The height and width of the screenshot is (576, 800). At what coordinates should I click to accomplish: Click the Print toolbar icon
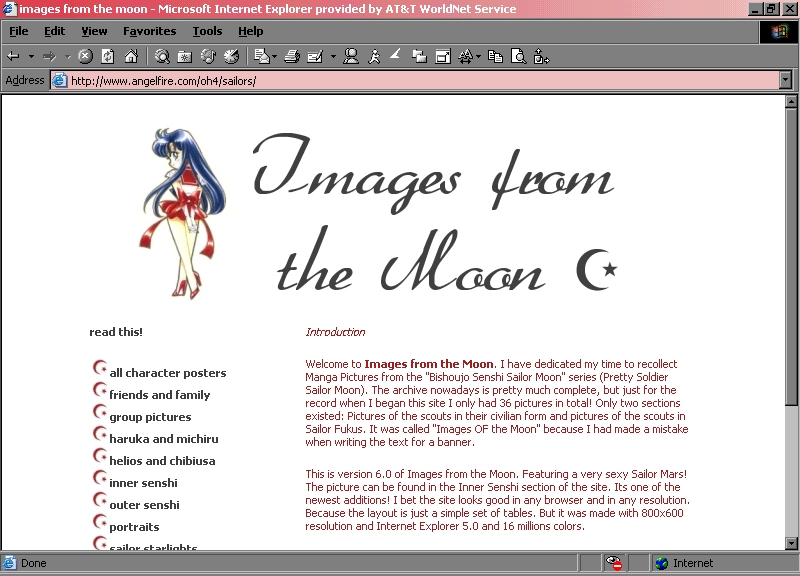coord(291,57)
